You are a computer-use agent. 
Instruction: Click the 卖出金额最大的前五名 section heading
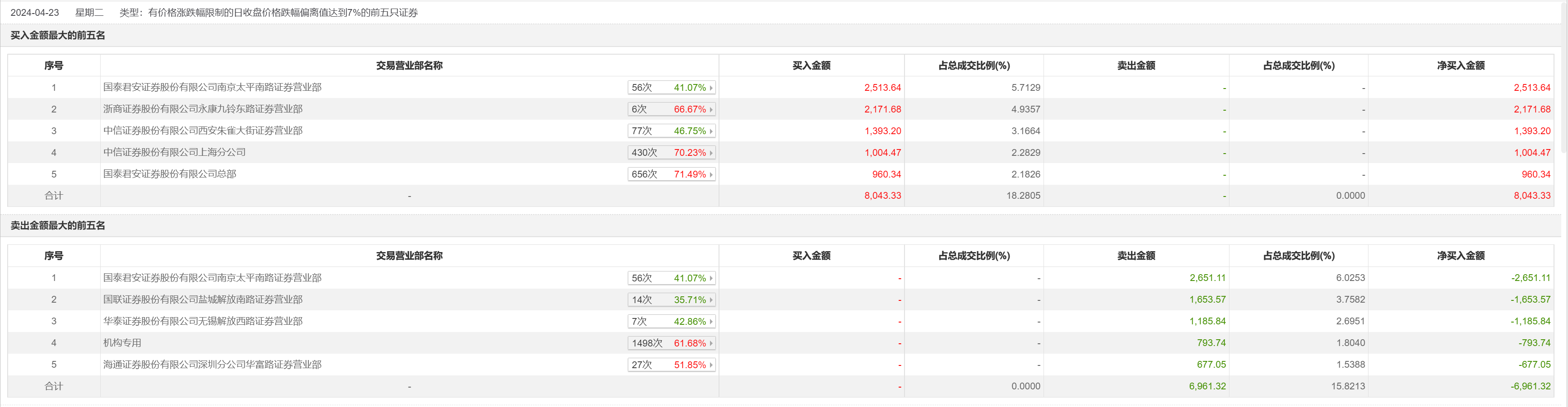58,225
